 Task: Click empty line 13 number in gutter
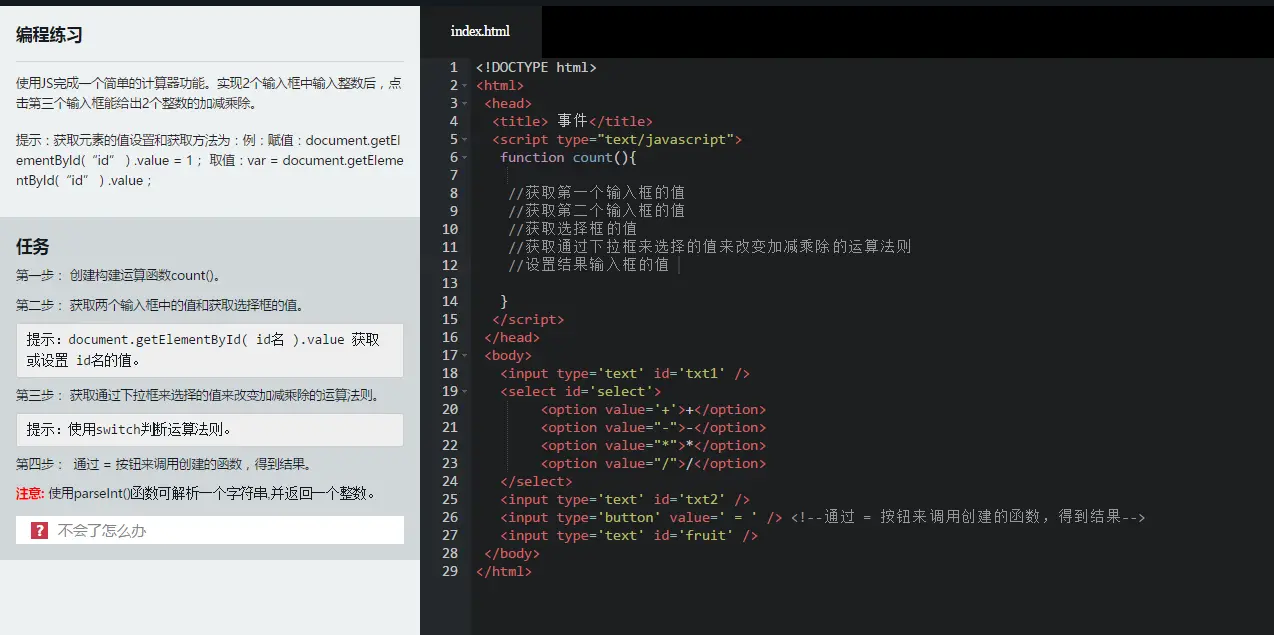pos(450,283)
